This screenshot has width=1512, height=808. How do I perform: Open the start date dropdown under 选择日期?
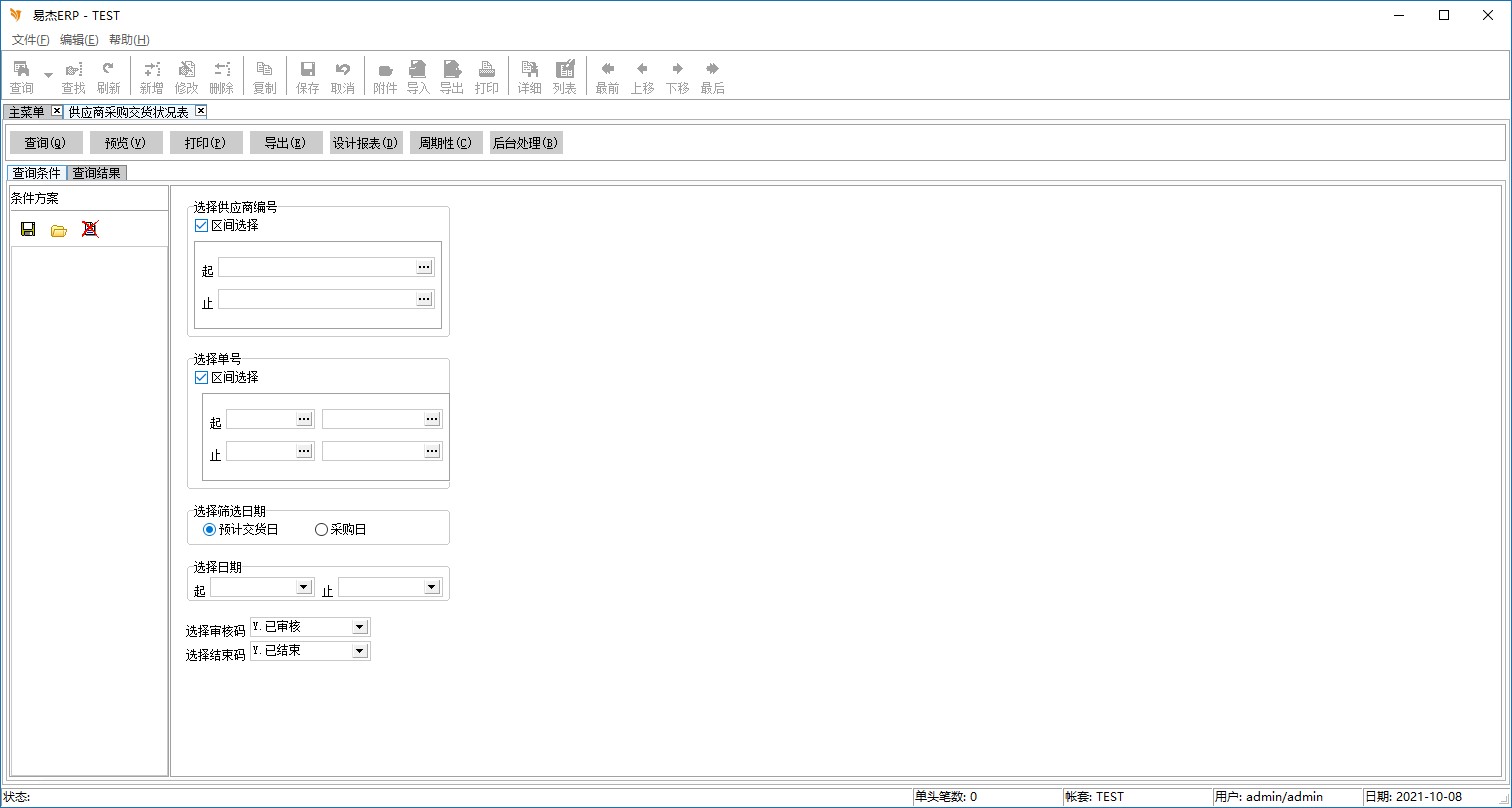coord(304,587)
